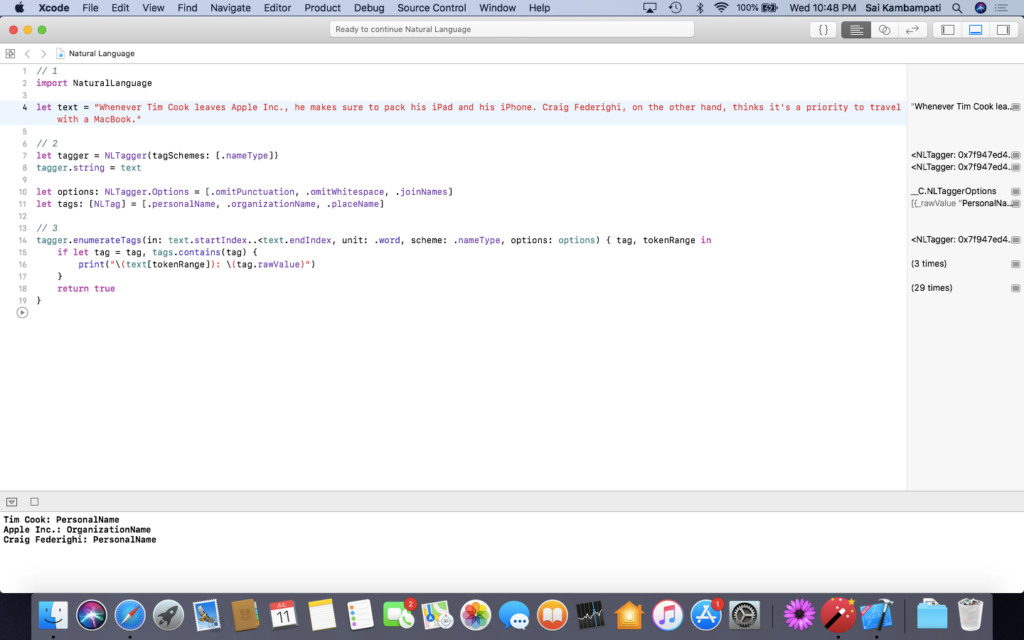Open Launchpad rocket in the Dock
Image resolution: width=1024 pixels, height=640 pixels.
(x=168, y=615)
